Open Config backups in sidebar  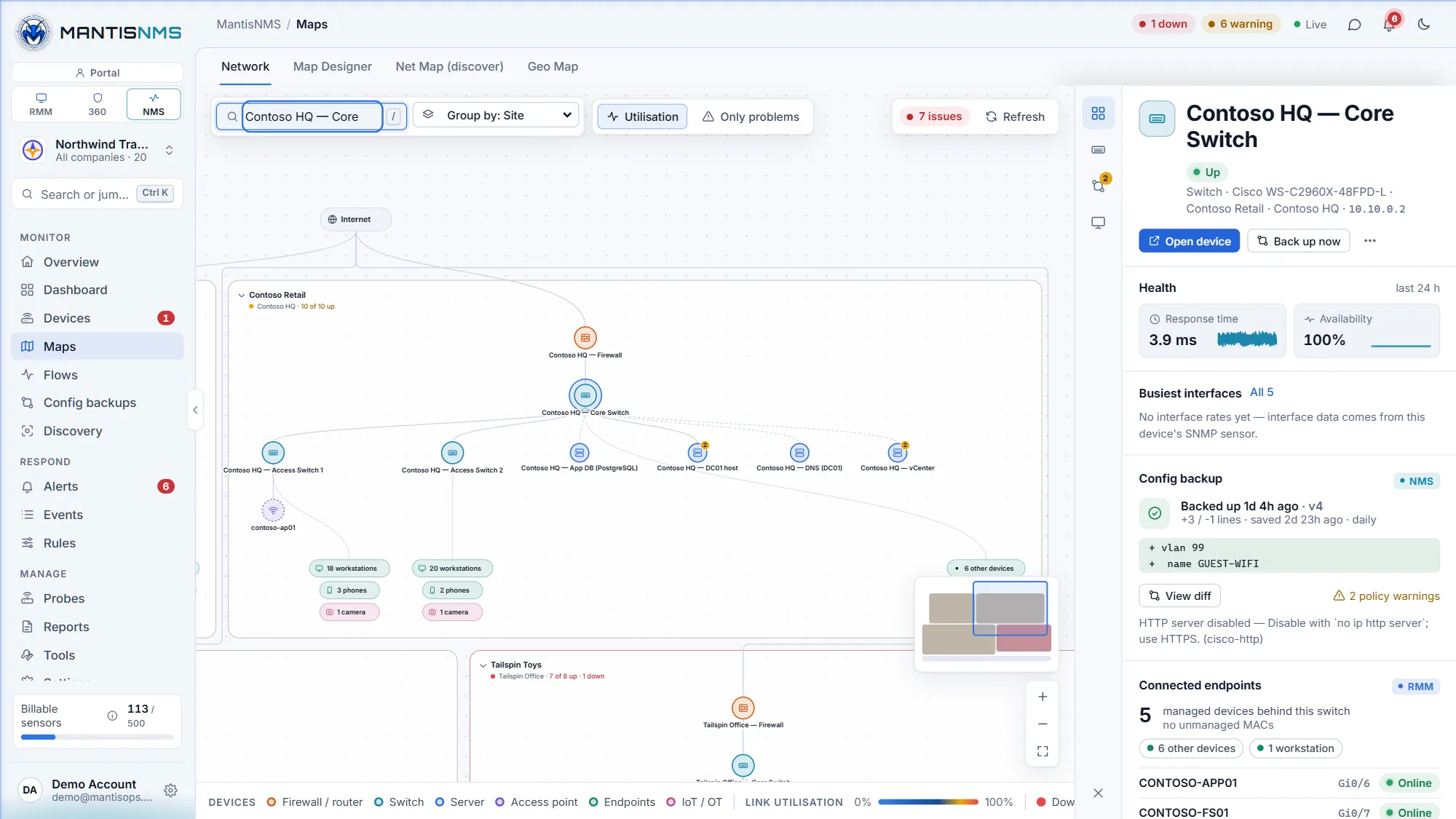(x=98, y=403)
